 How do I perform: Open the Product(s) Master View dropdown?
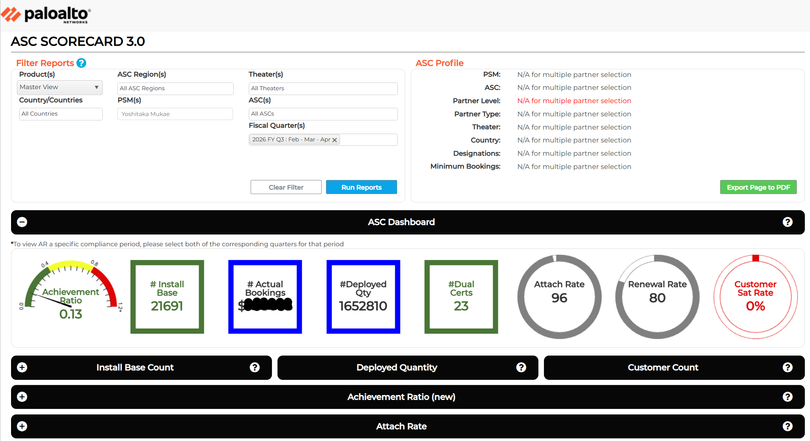[60, 87]
